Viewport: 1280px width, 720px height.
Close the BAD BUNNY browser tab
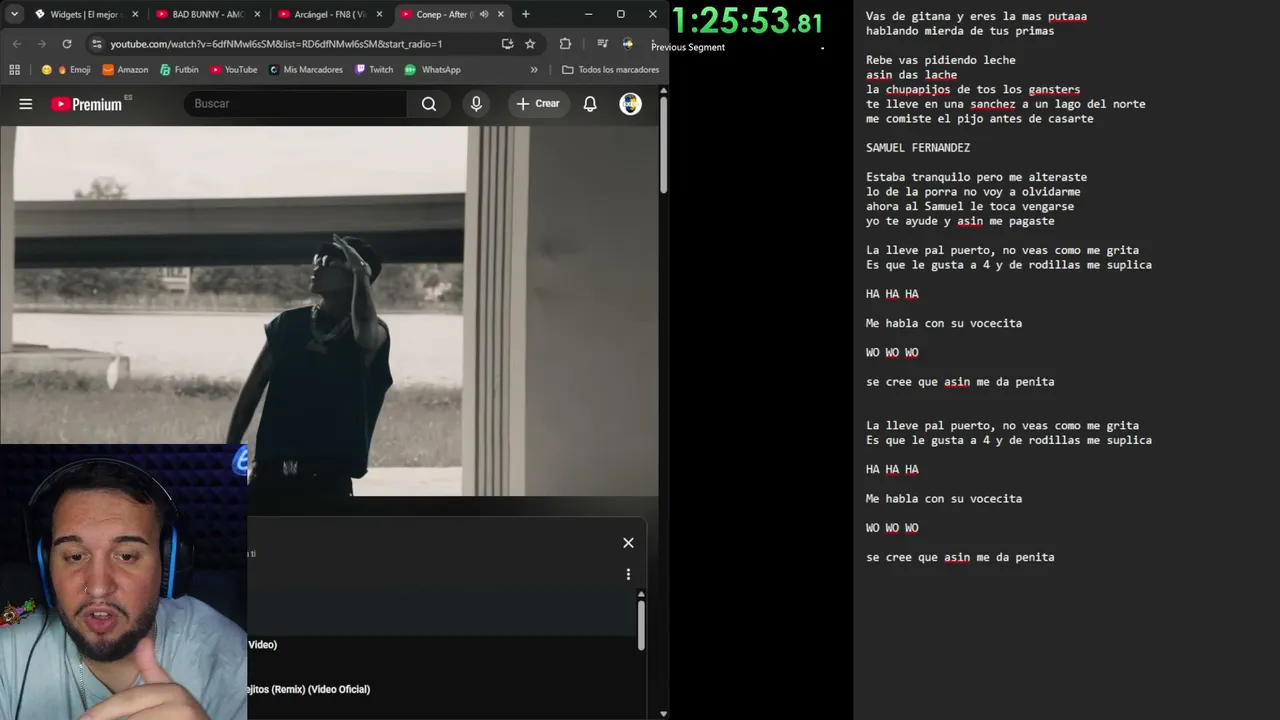point(257,14)
